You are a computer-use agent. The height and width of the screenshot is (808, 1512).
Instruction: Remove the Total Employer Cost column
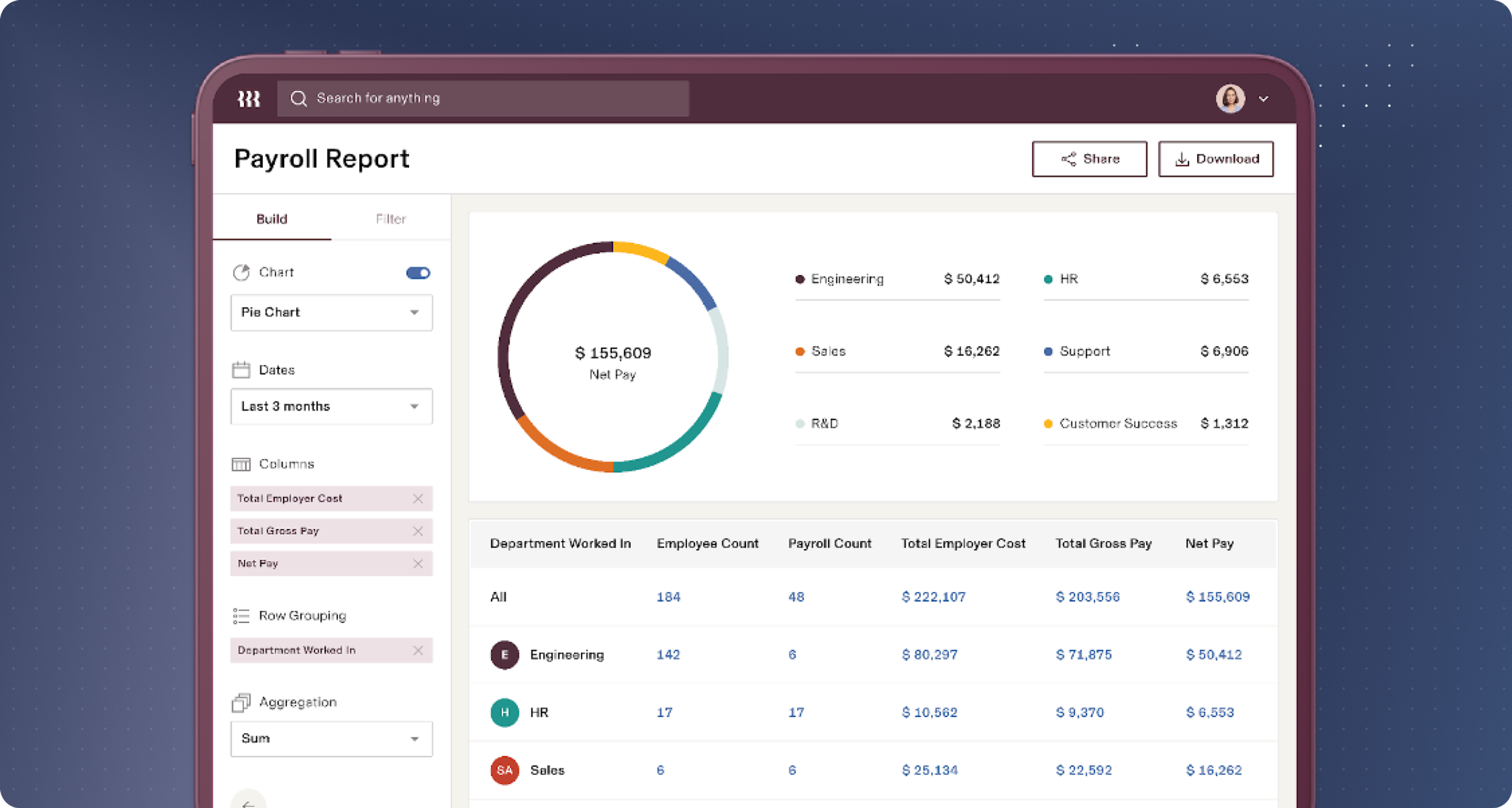point(418,498)
